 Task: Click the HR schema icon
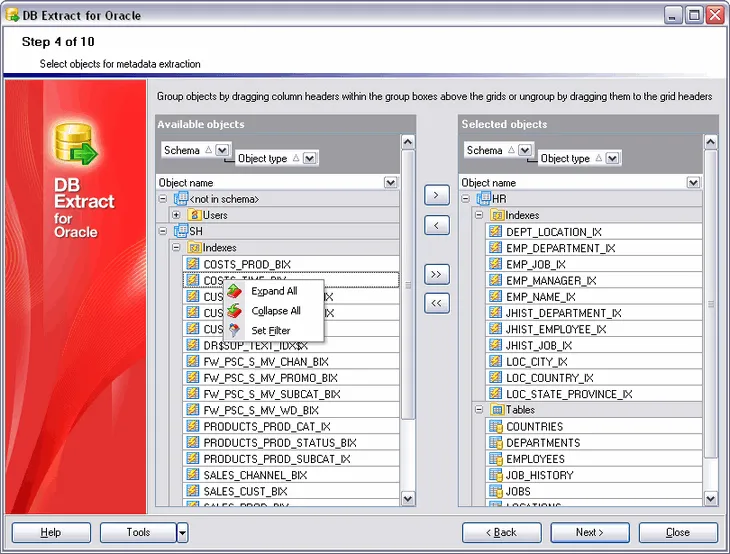click(483, 199)
